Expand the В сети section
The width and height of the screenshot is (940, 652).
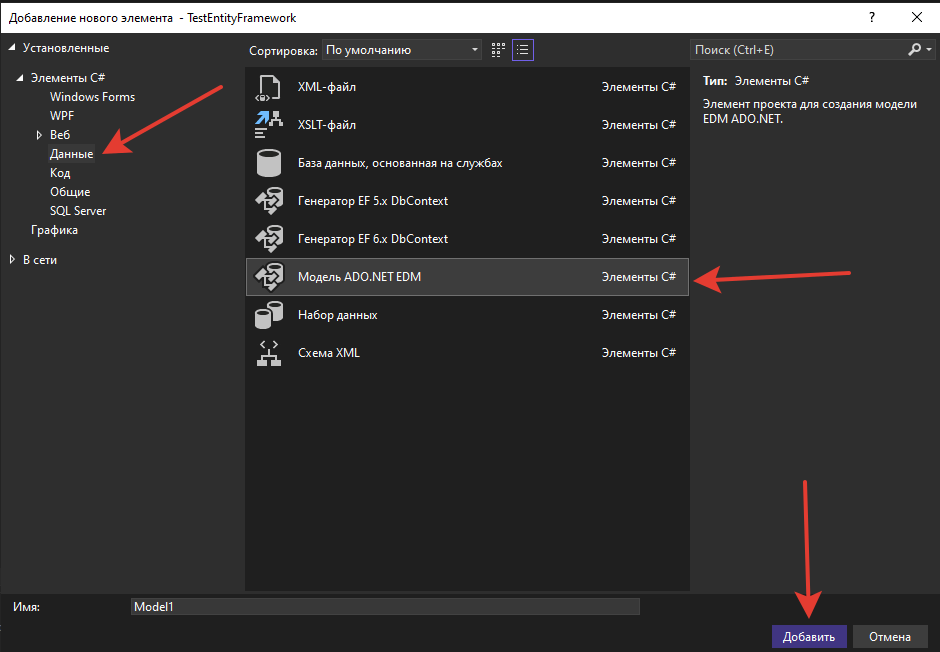pyautogui.click(x=12, y=260)
